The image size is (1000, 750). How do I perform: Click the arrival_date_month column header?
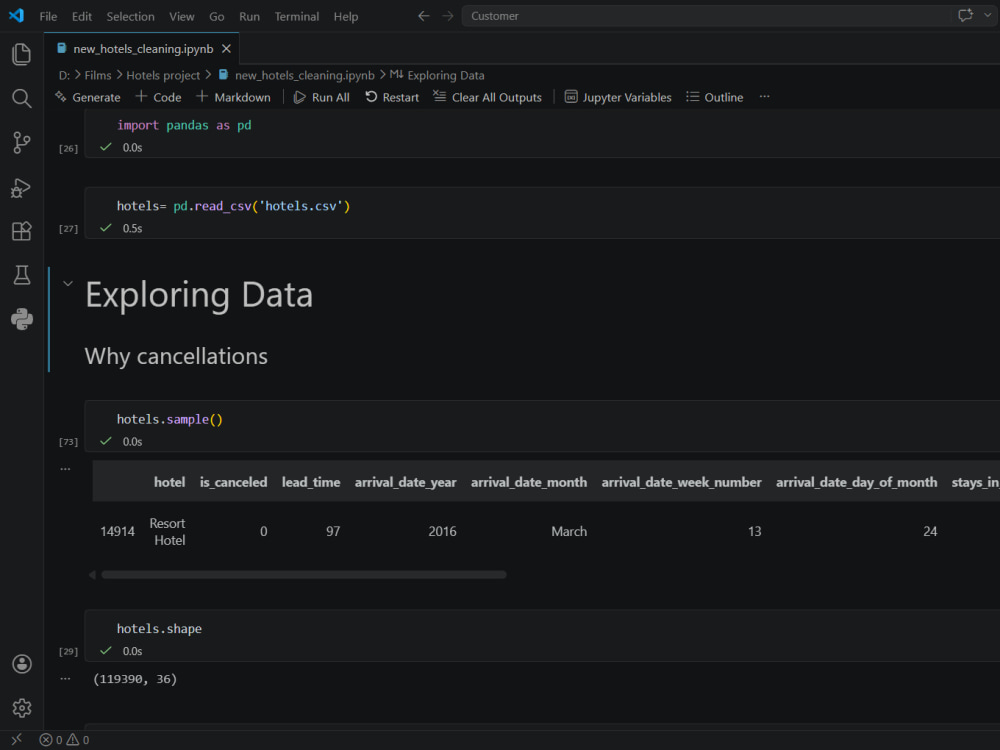click(529, 482)
